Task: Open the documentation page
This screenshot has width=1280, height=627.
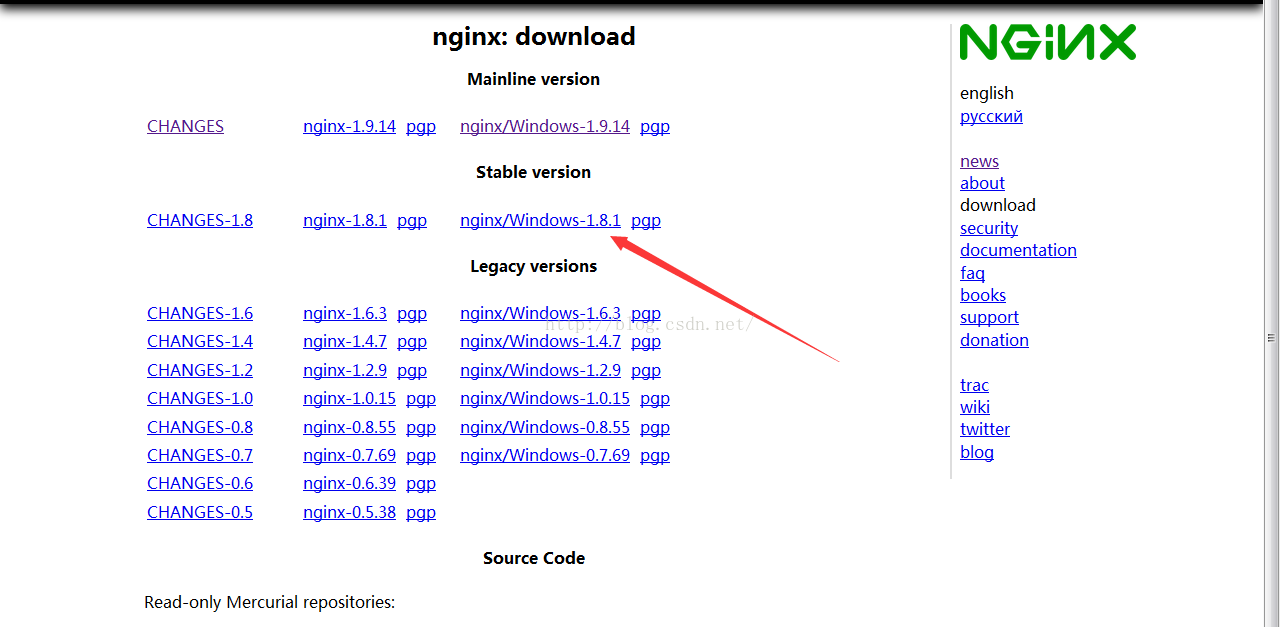Action: tap(1018, 250)
